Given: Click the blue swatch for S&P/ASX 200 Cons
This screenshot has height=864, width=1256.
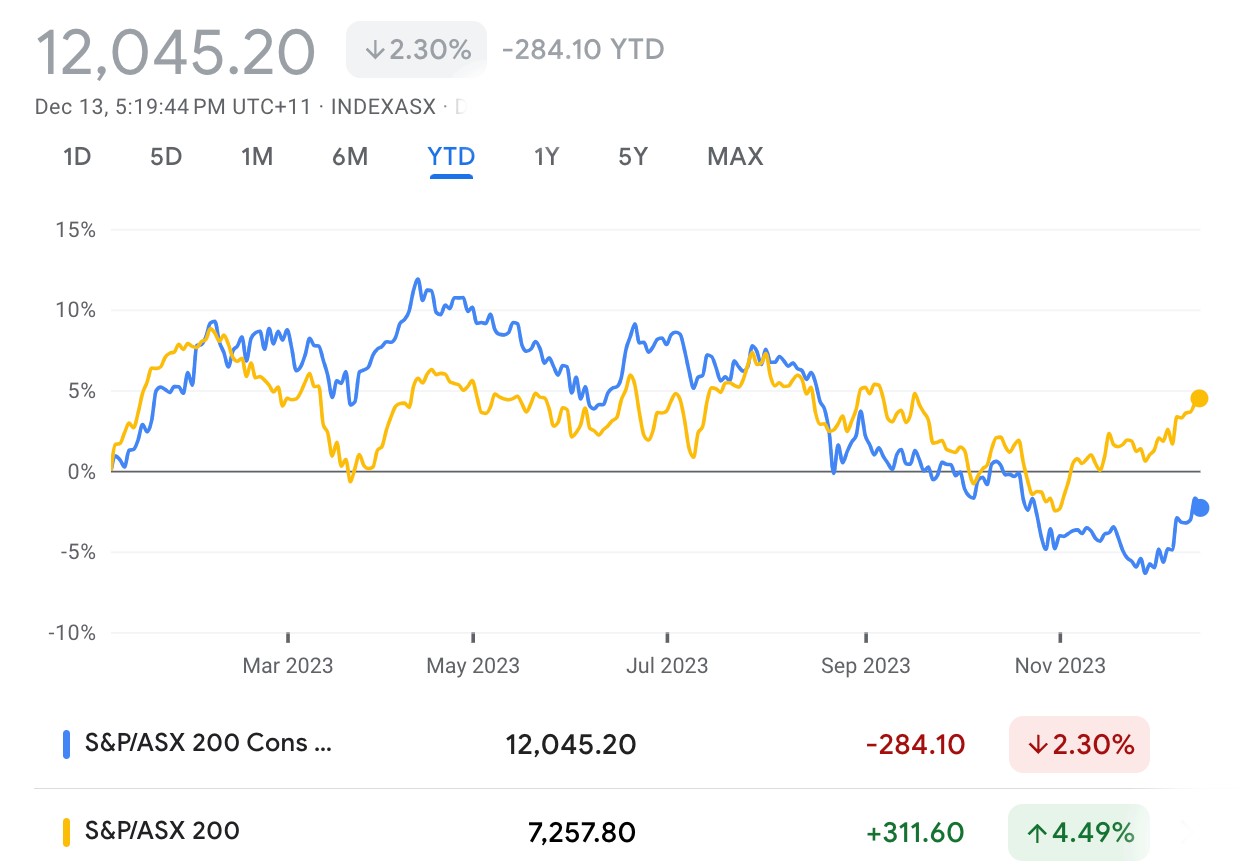Looking at the screenshot, I should click(66, 744).
